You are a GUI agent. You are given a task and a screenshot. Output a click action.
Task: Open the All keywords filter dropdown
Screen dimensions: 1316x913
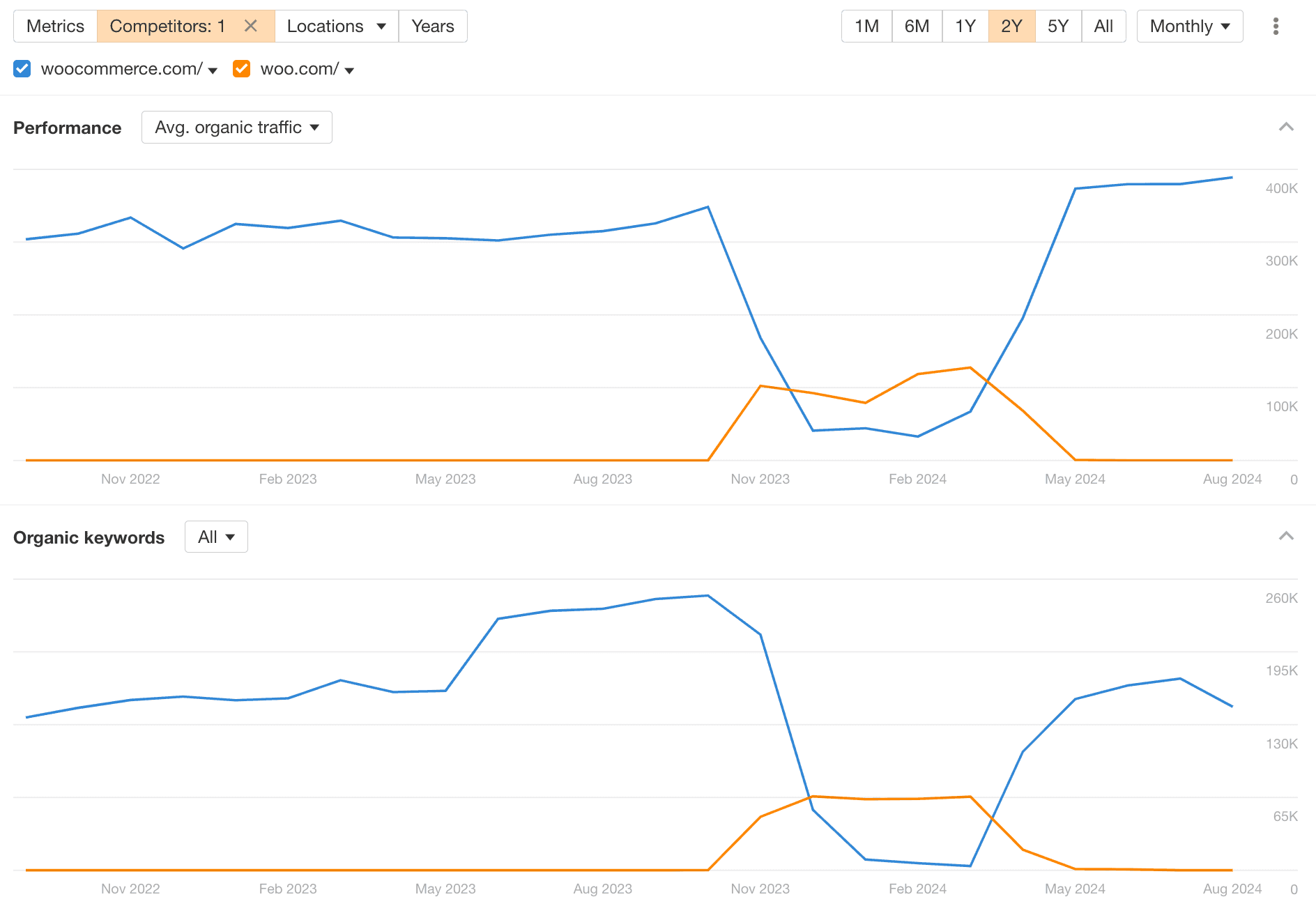click(216, 537)
